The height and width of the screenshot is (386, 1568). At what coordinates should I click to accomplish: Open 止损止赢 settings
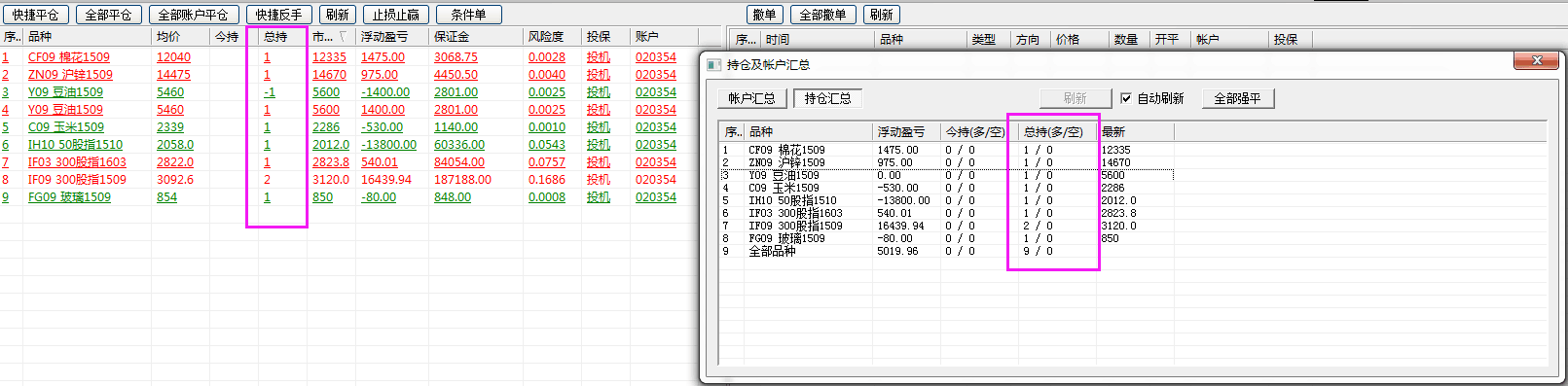coord(395,15)
